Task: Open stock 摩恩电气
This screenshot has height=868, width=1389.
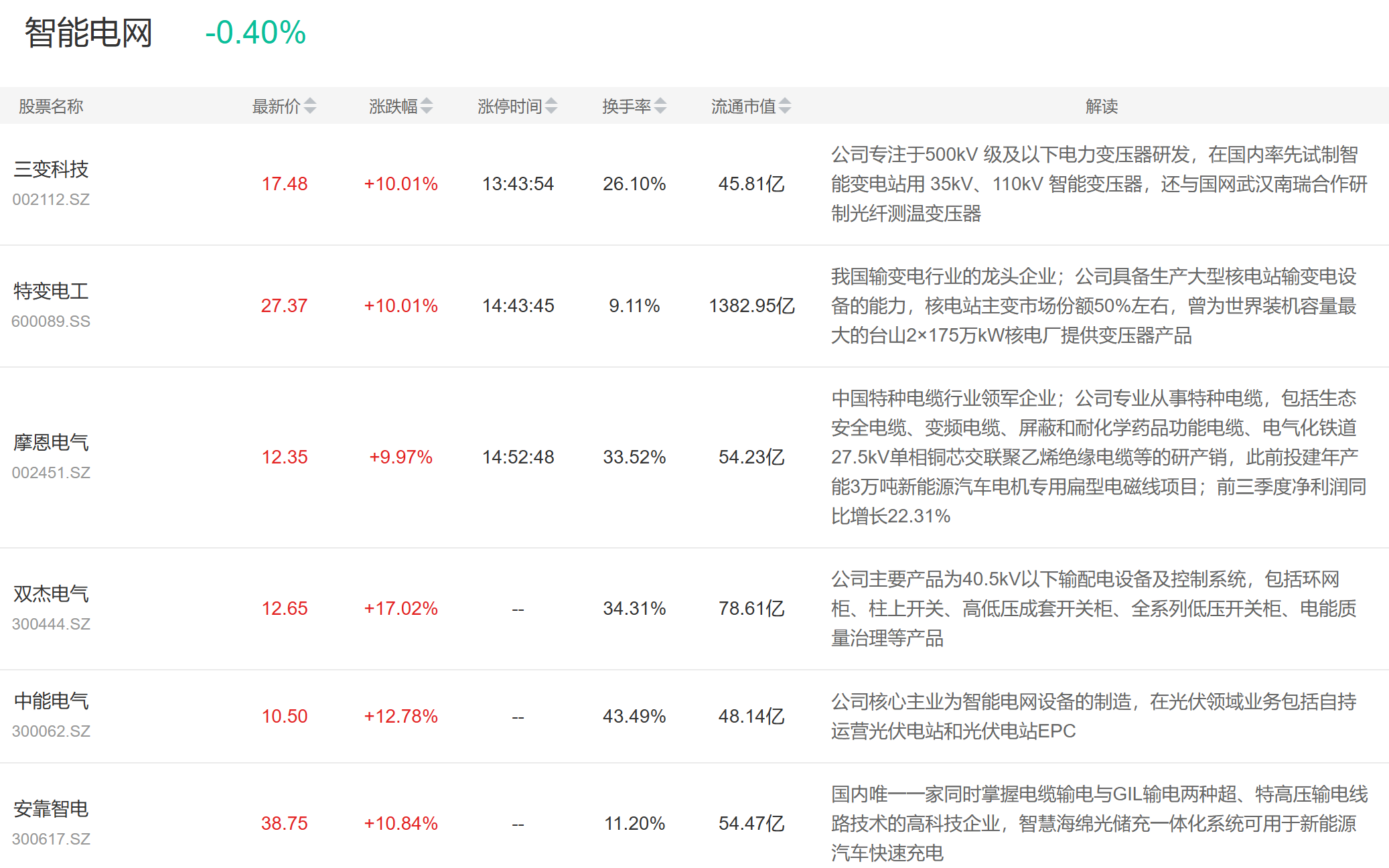Action: (51, 443)
